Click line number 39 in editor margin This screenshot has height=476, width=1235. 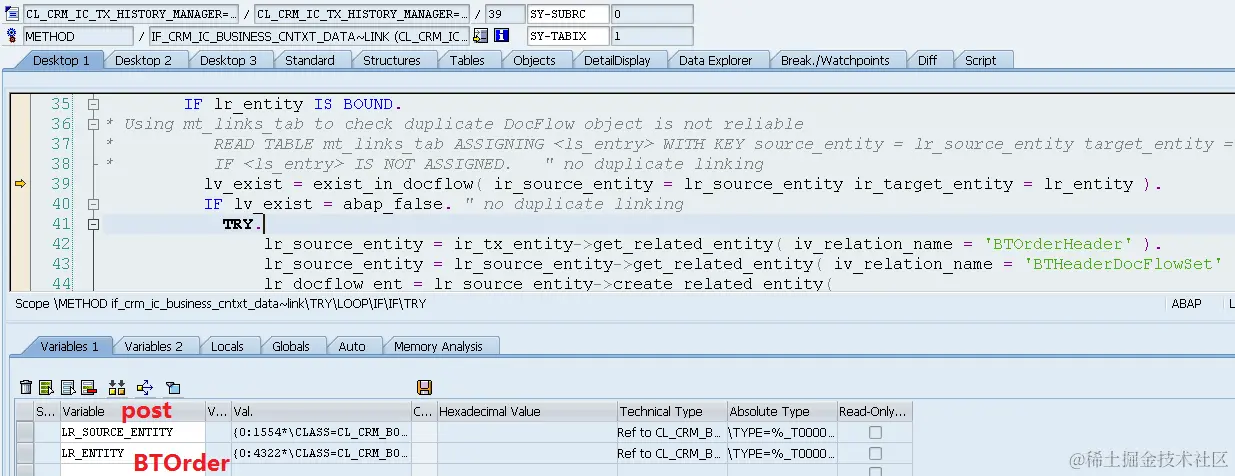click(60, 184)
